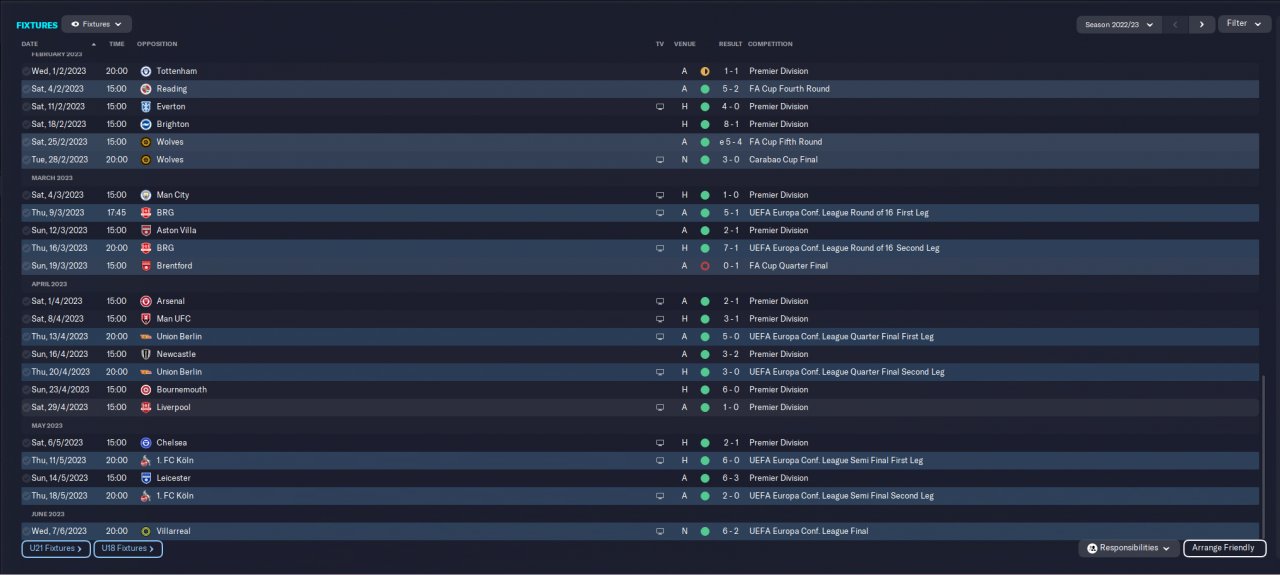Sort by the Competition column header
Screen dimensions: 1280x575
(x=770, y=44)
